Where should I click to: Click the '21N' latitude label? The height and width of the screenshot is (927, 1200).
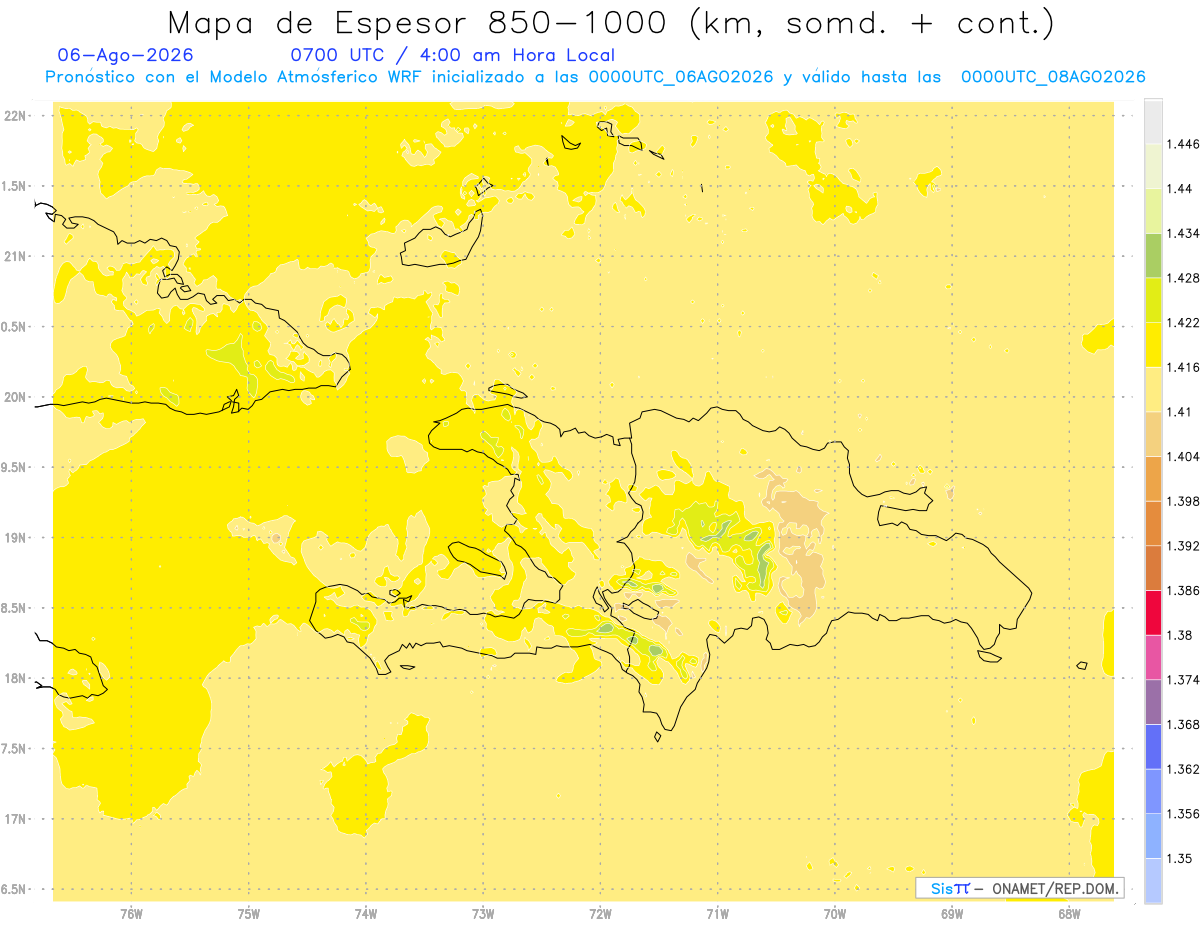click(x=15, y=257)
